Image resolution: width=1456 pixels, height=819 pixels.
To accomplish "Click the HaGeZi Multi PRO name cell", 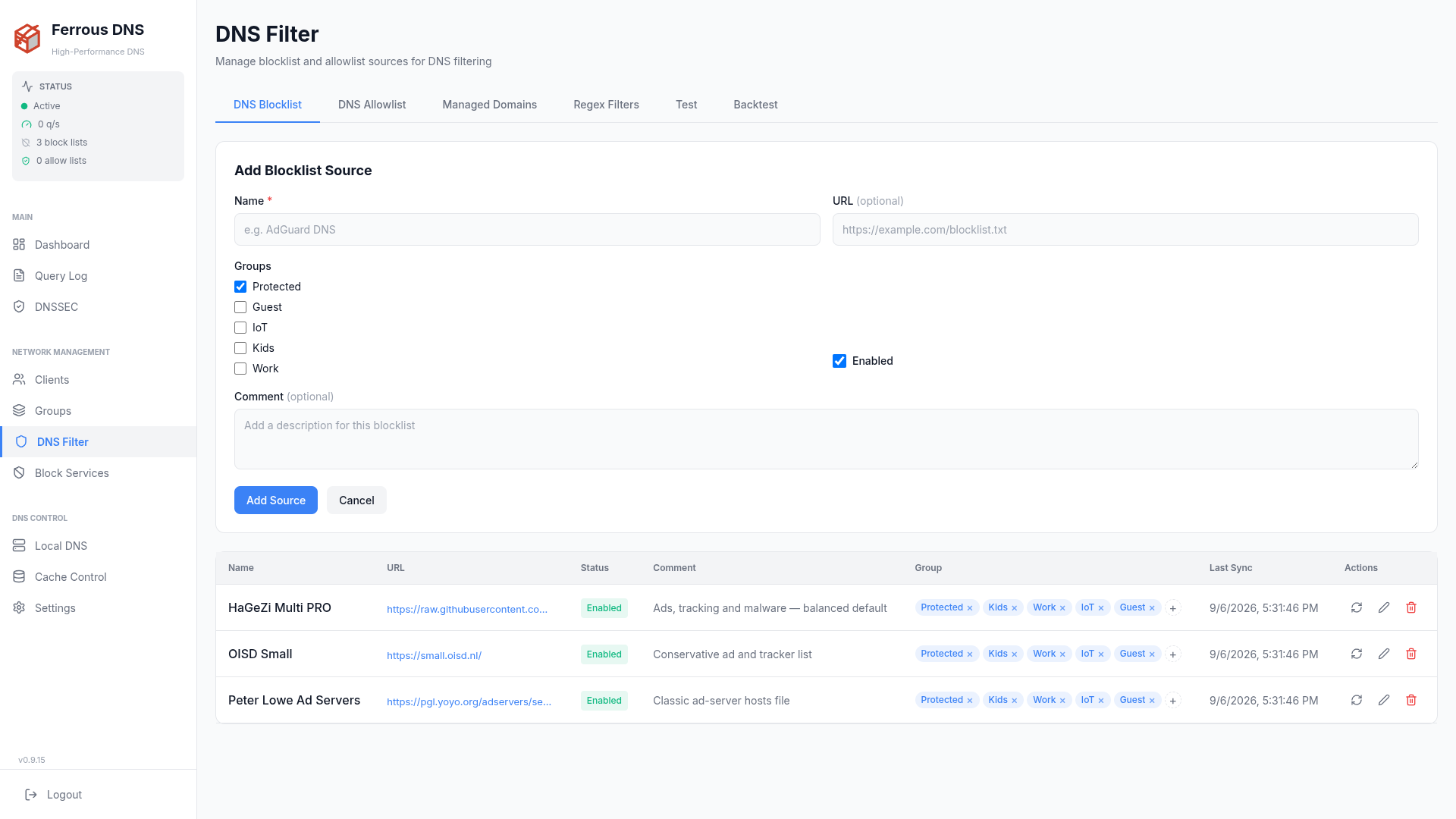I will coord(280,607).
